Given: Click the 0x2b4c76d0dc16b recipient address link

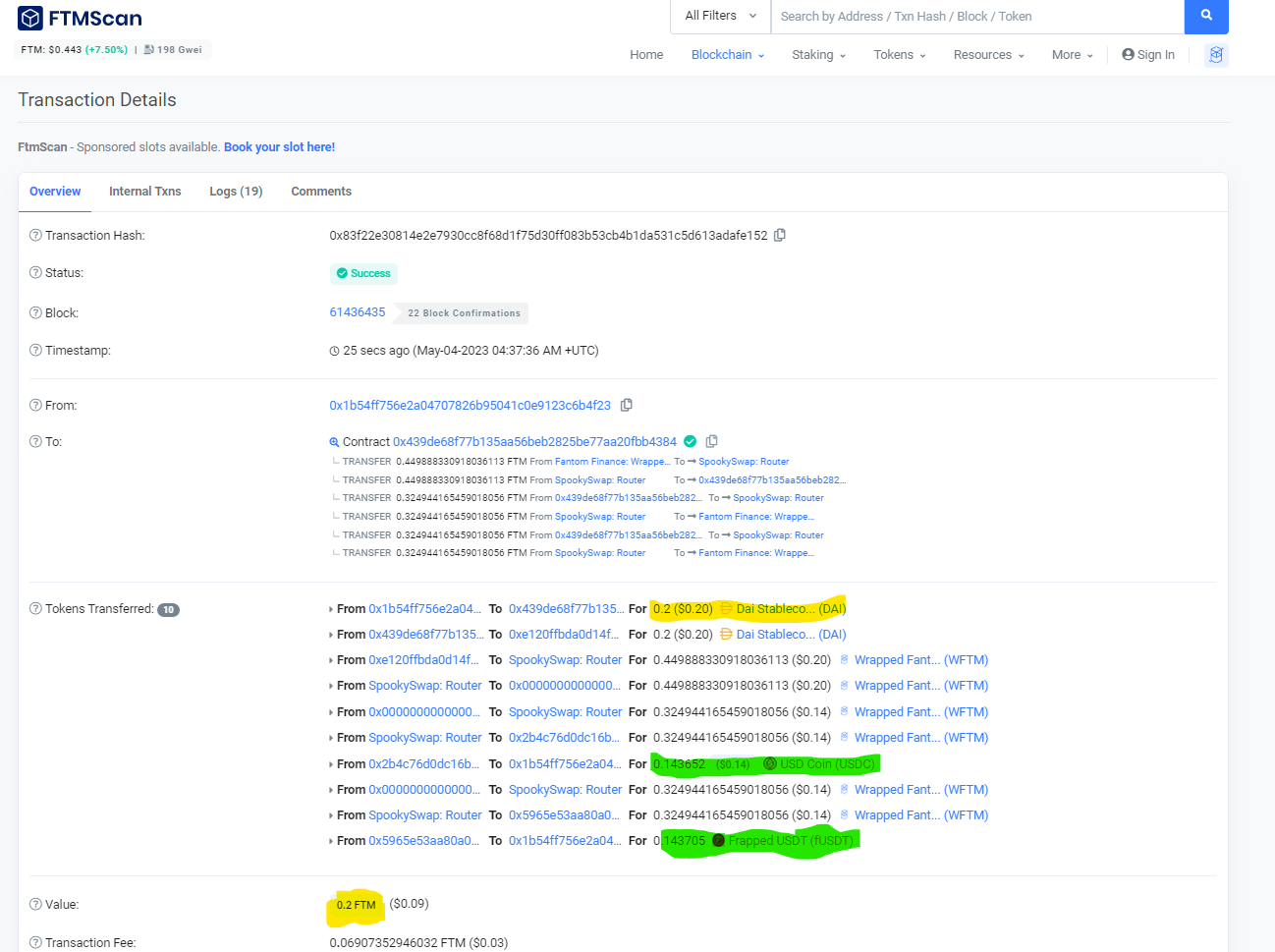Looking at the screenshot, I should tap(564, 737).
